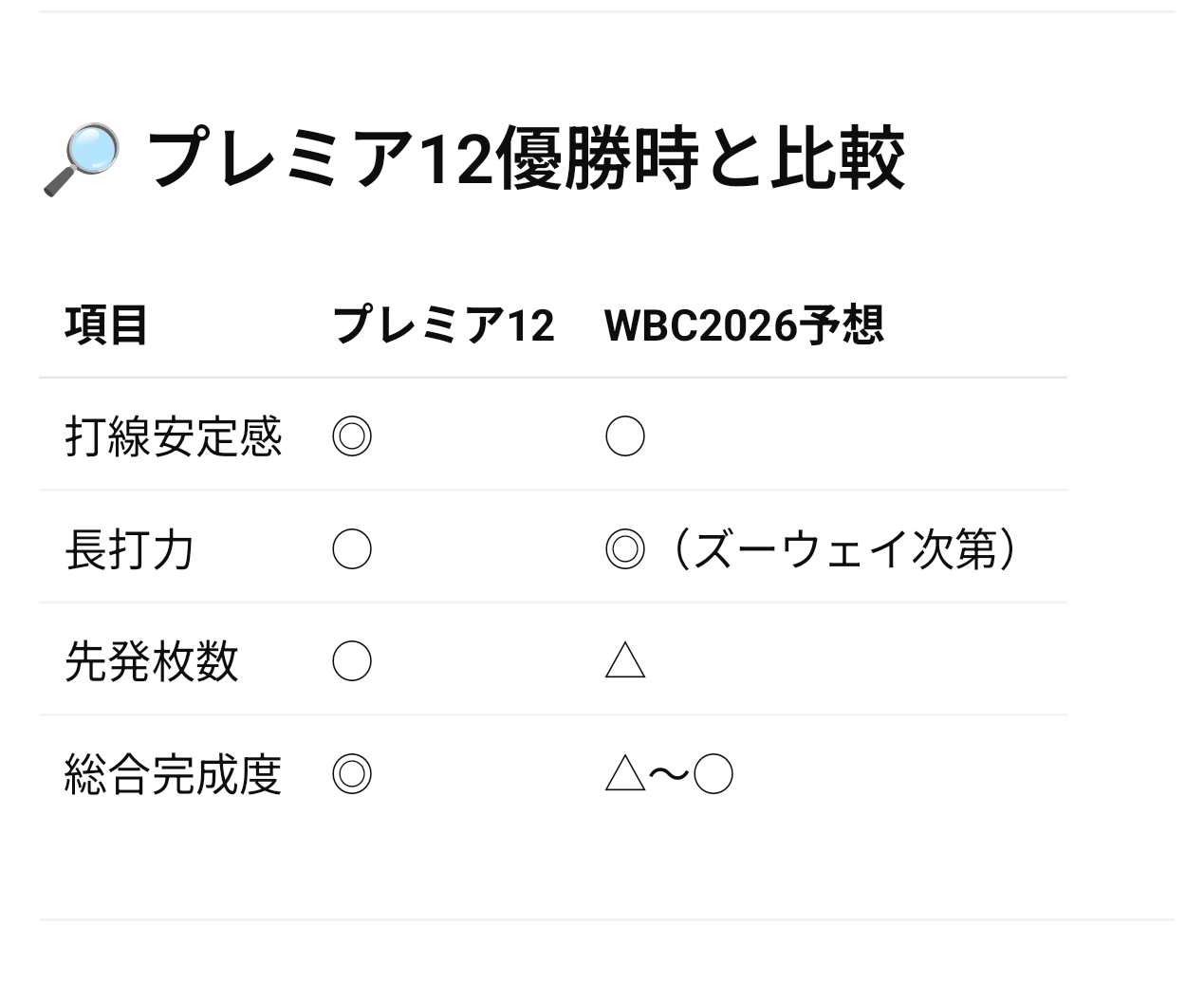Click the single circle for WBC2026 打線安定感
Image resolution: width=1204 pixels, height=982 pixels.
[625, 437]
